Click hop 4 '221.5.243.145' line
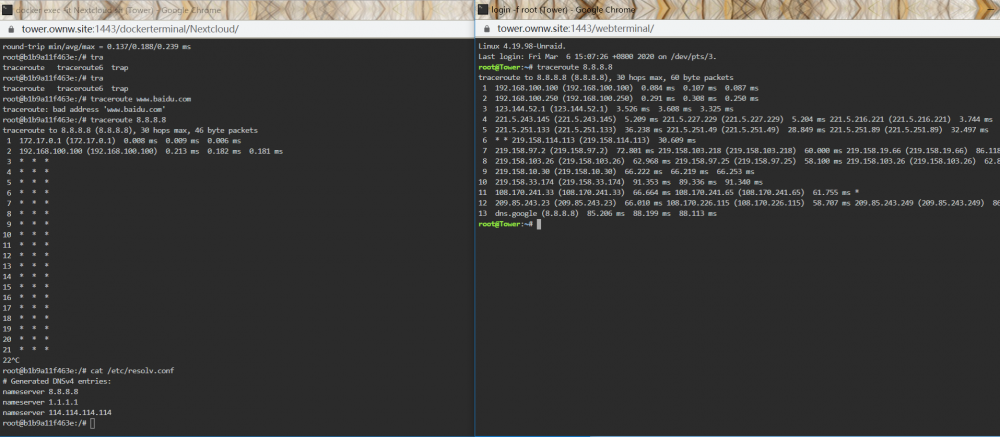 pyautogui.click(x=735, y=119)
